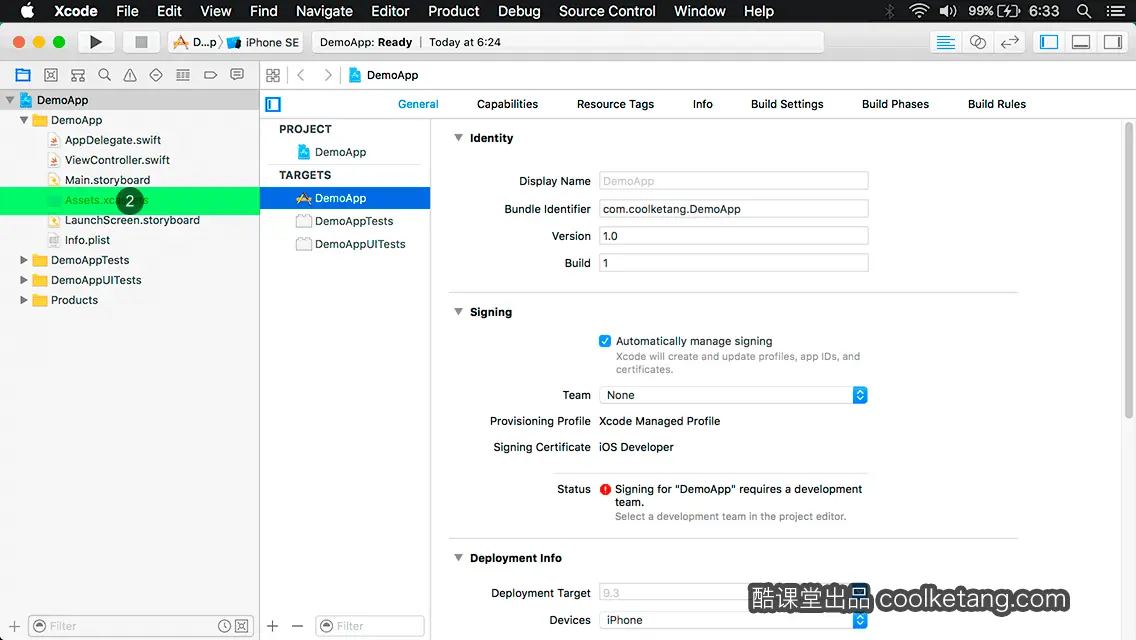Switch to the Capabilities tab
The height and width of the screenshot is (640, 1136).
click(507, 104)
